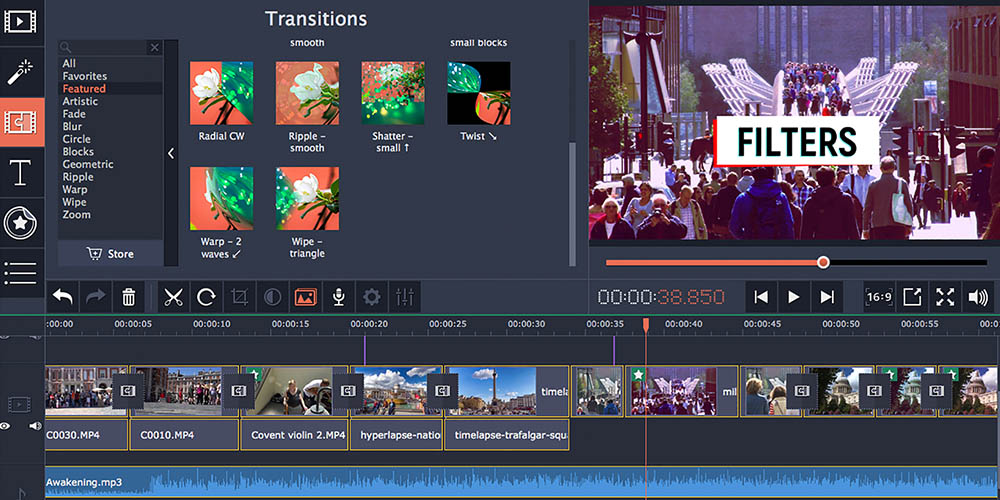Select the Ripple category
The width and height of the screenshot is (1000, 500).
[x=78, y=177]
